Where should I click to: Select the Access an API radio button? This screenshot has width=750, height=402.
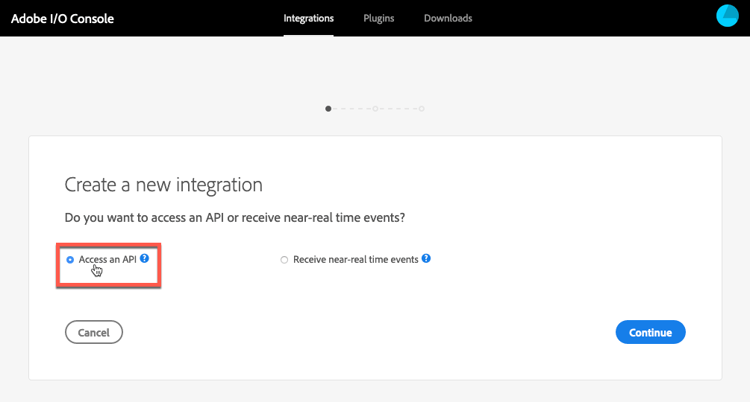point(70,260)
